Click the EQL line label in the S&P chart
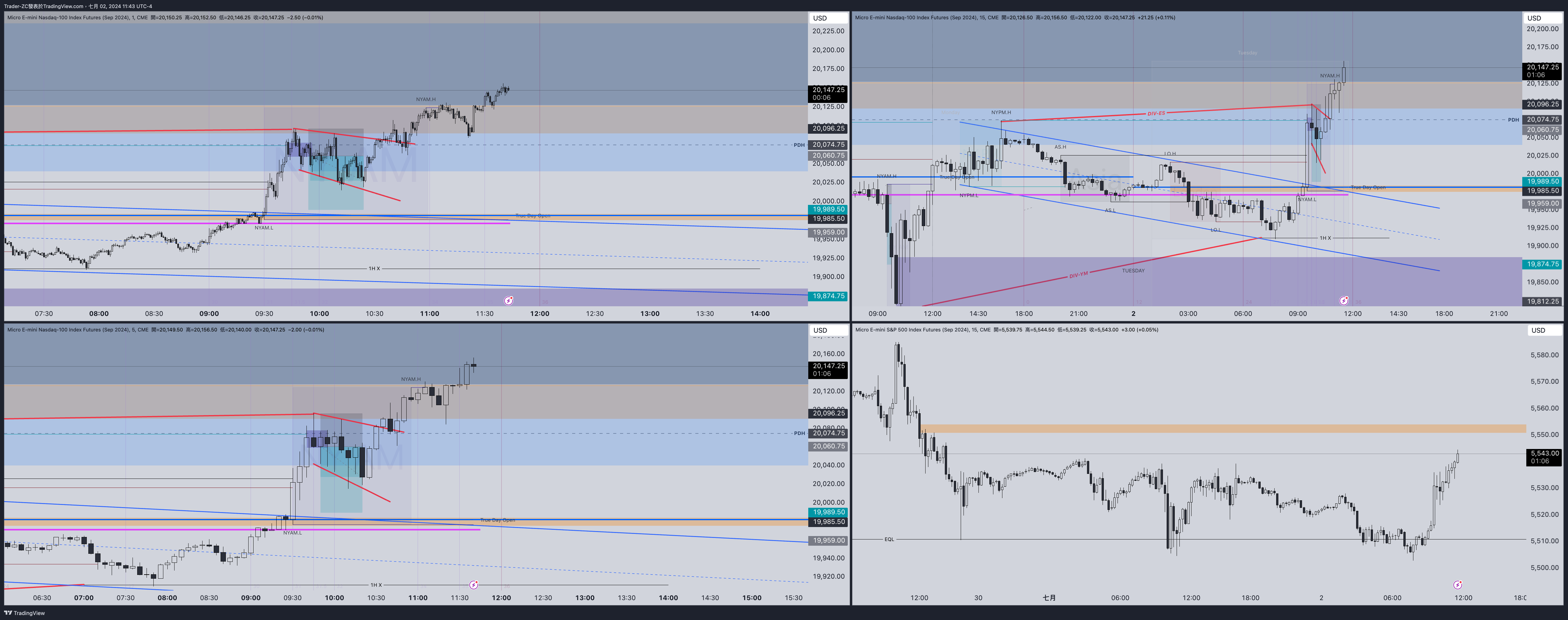 (889, 539)
